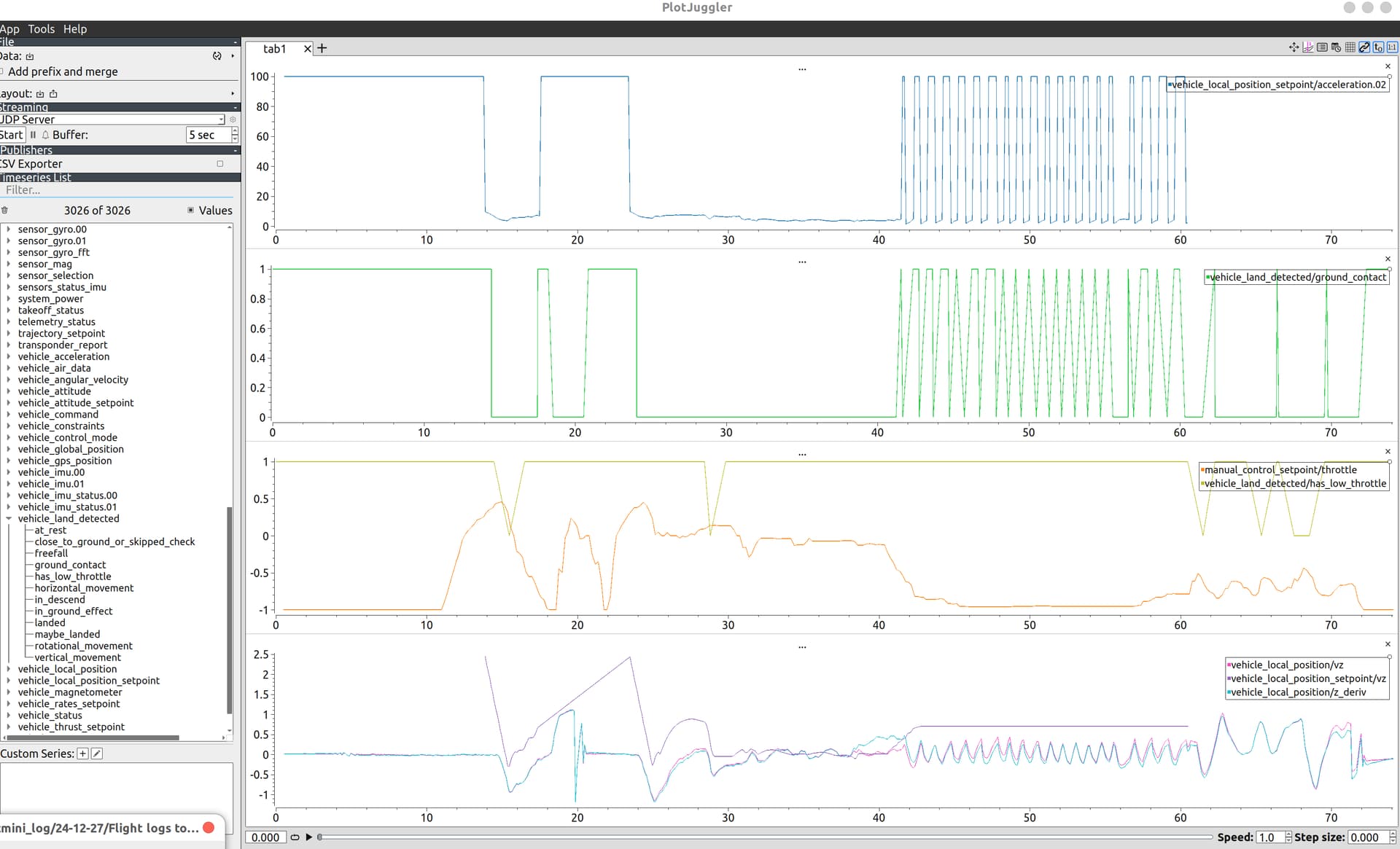The image size is (1400, 849).
Task: Collapse the vehicle_land_detected tree node
Action: pyautogui.click(x=8, y=519)
